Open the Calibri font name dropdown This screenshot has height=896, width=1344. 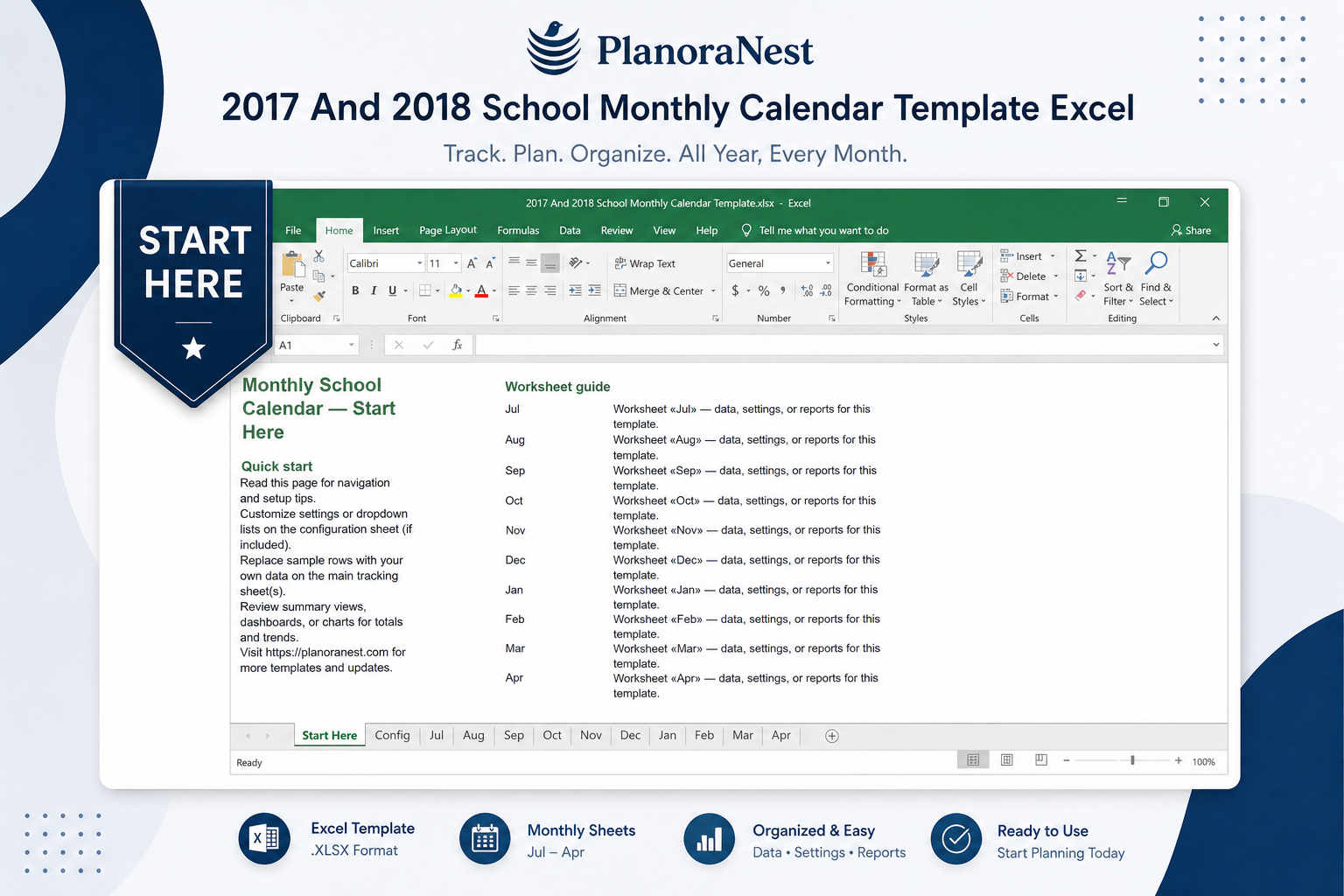(420, 263)
